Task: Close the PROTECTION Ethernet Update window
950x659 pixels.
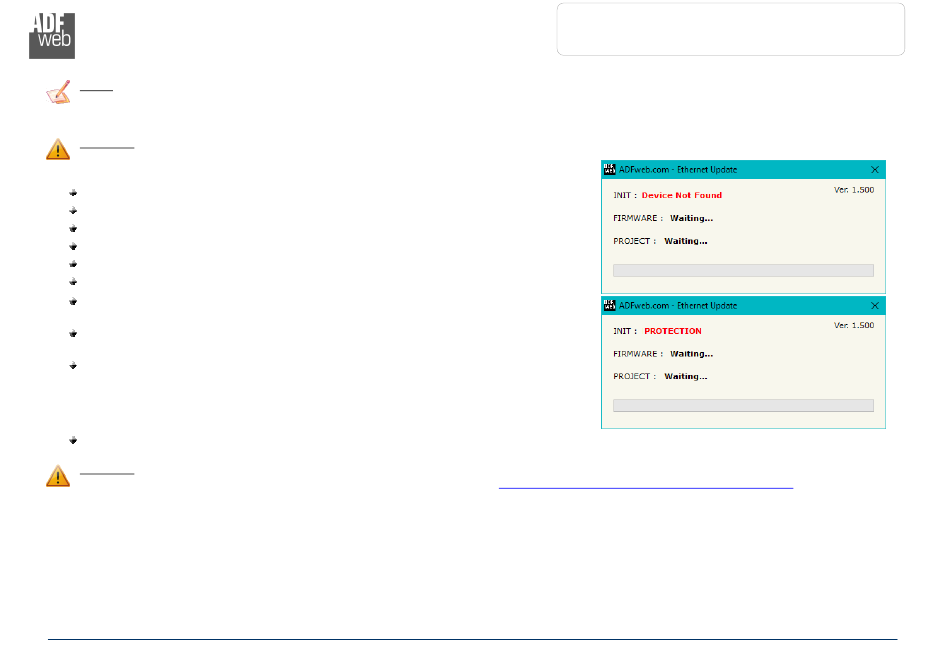Action: [x=874, y=306]
